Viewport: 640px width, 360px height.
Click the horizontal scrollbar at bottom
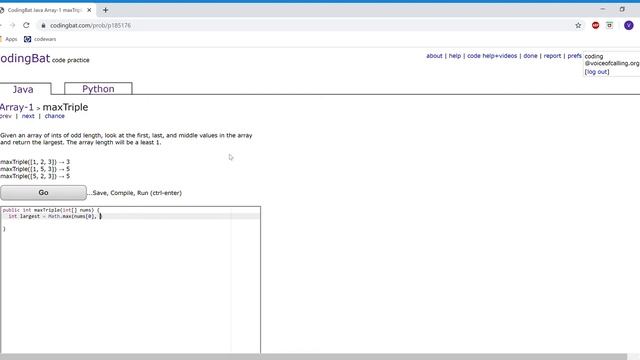pyautogui.click(x=313, y=357)
